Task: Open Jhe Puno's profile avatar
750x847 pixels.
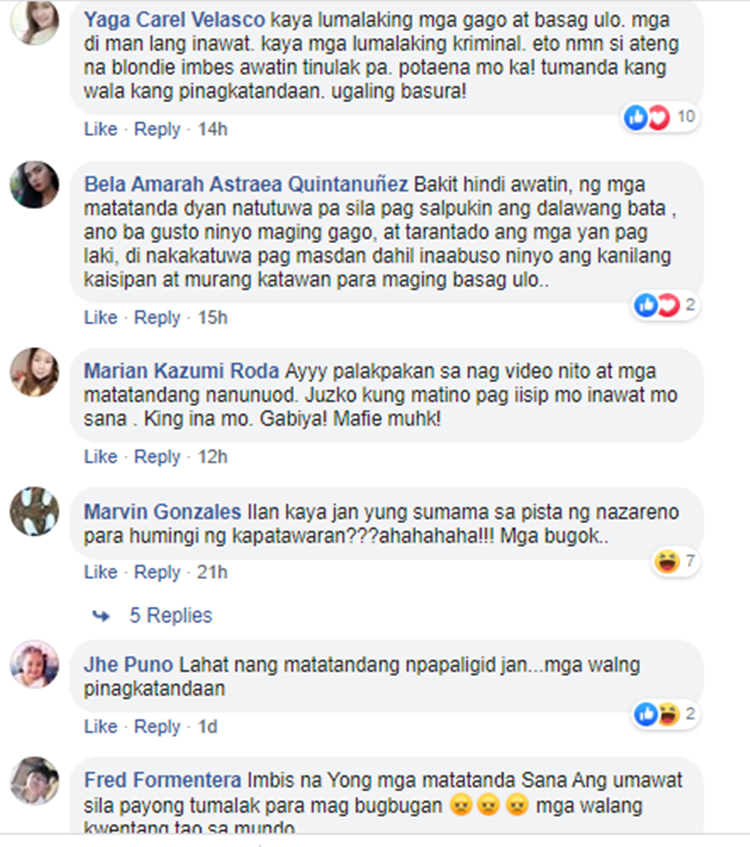Action: click(x=35, y=664)
